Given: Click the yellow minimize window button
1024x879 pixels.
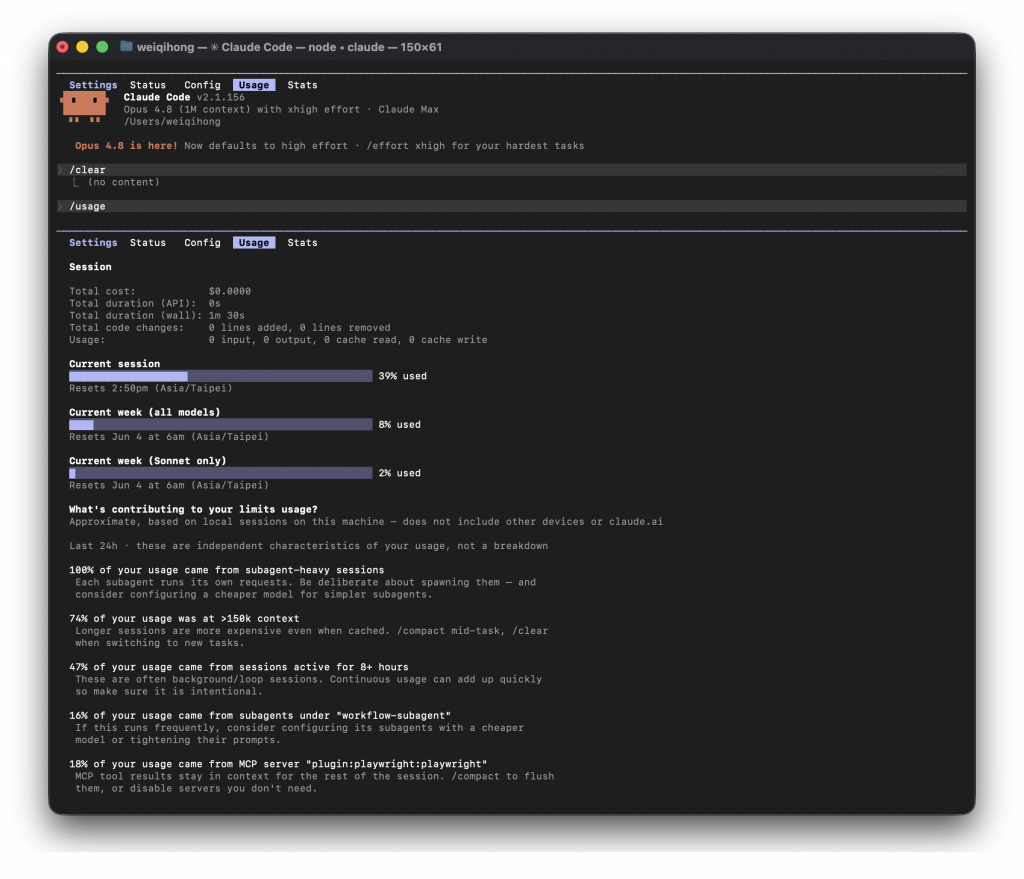Looking at the screenshot, I should [x=82, y=46].
